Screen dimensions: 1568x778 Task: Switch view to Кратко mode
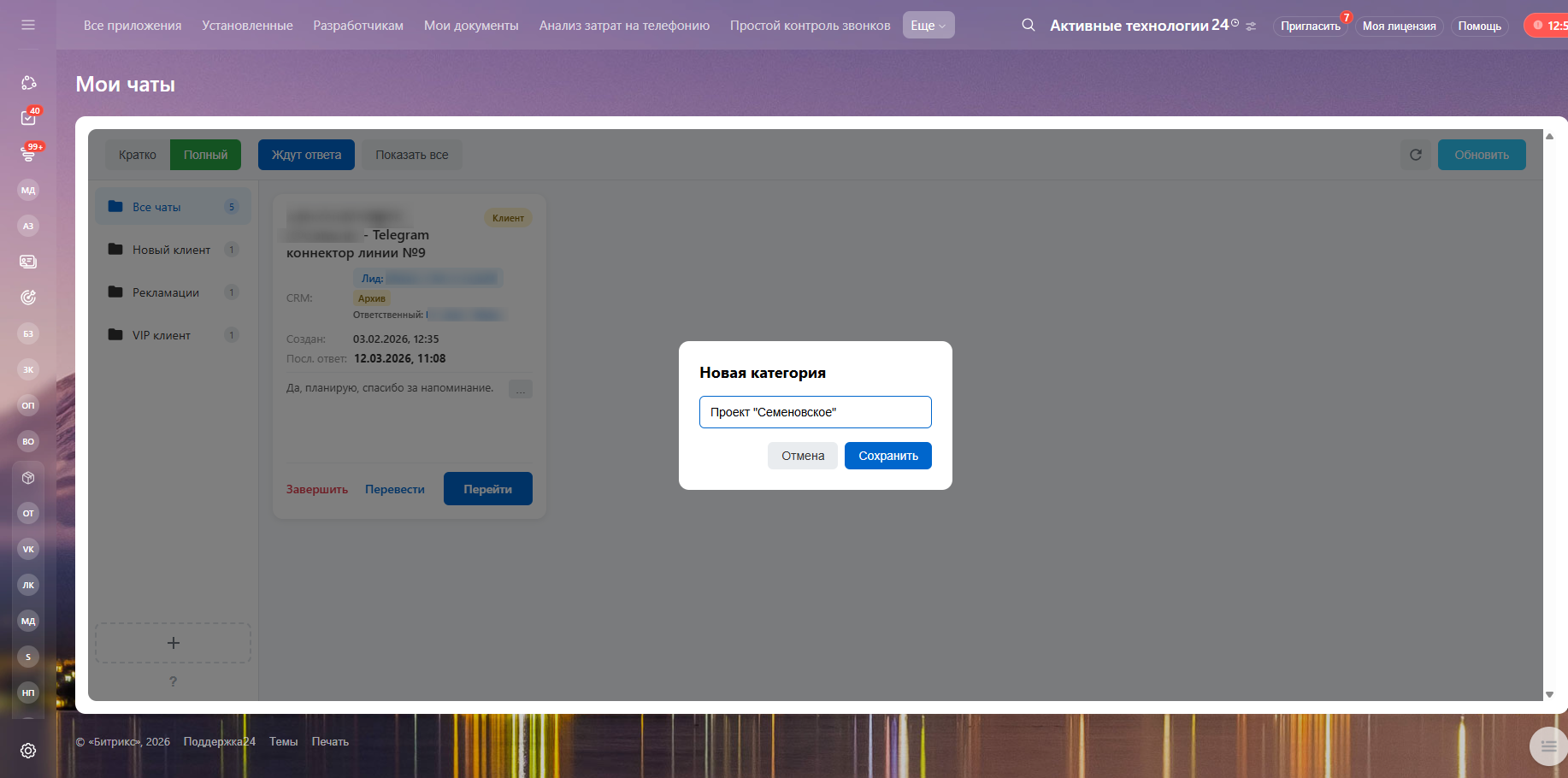tap(138, 155)
